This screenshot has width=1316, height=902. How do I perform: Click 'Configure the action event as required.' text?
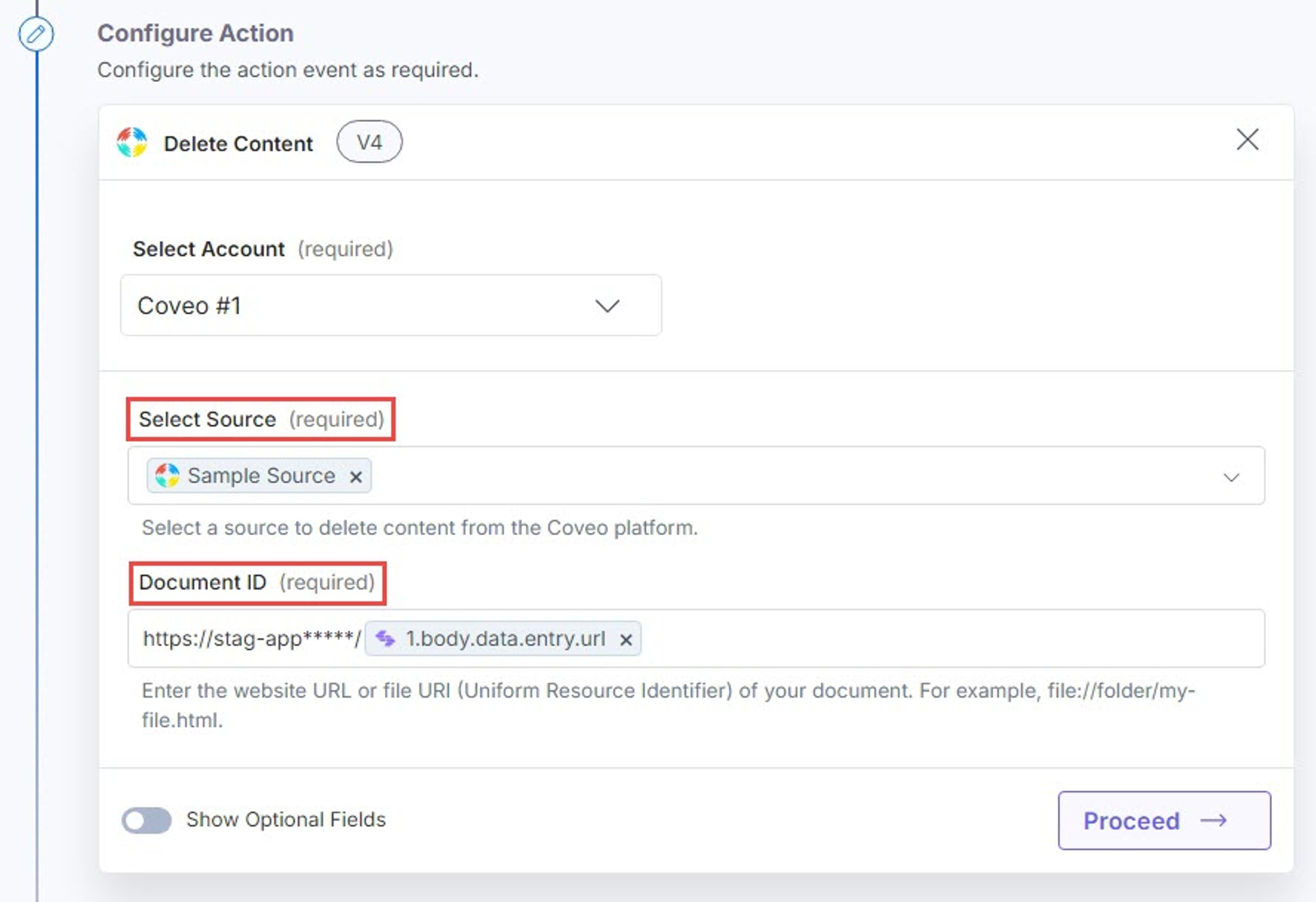[288, 70]
